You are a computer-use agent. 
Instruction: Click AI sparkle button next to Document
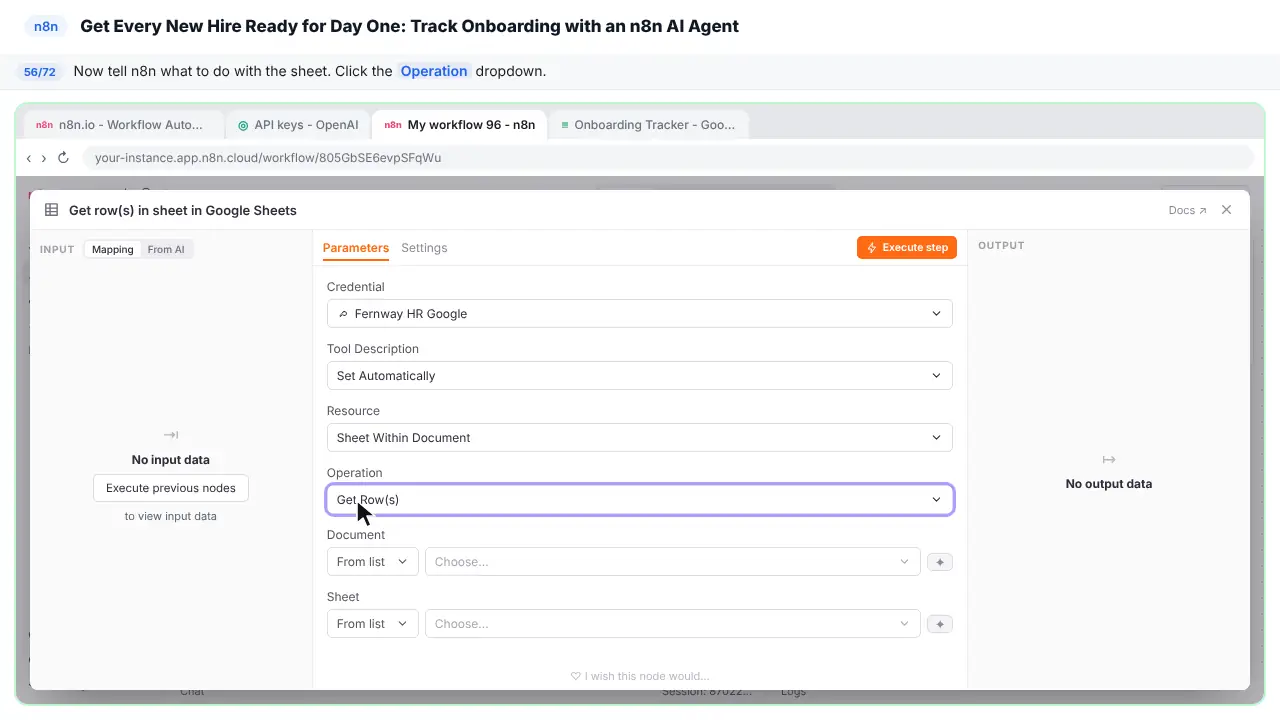pyautogui.click(x=939, y=562)
